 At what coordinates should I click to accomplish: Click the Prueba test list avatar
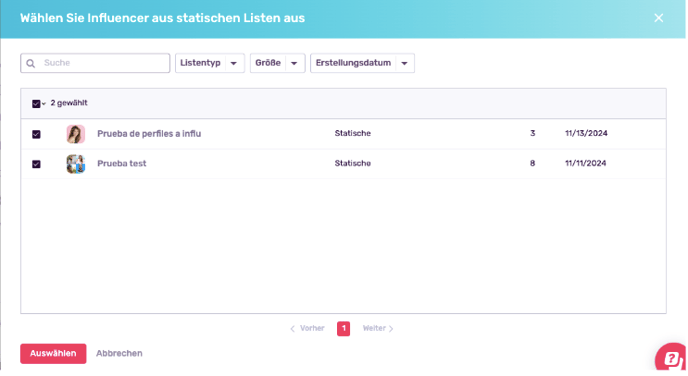click(x=75, y=164)
